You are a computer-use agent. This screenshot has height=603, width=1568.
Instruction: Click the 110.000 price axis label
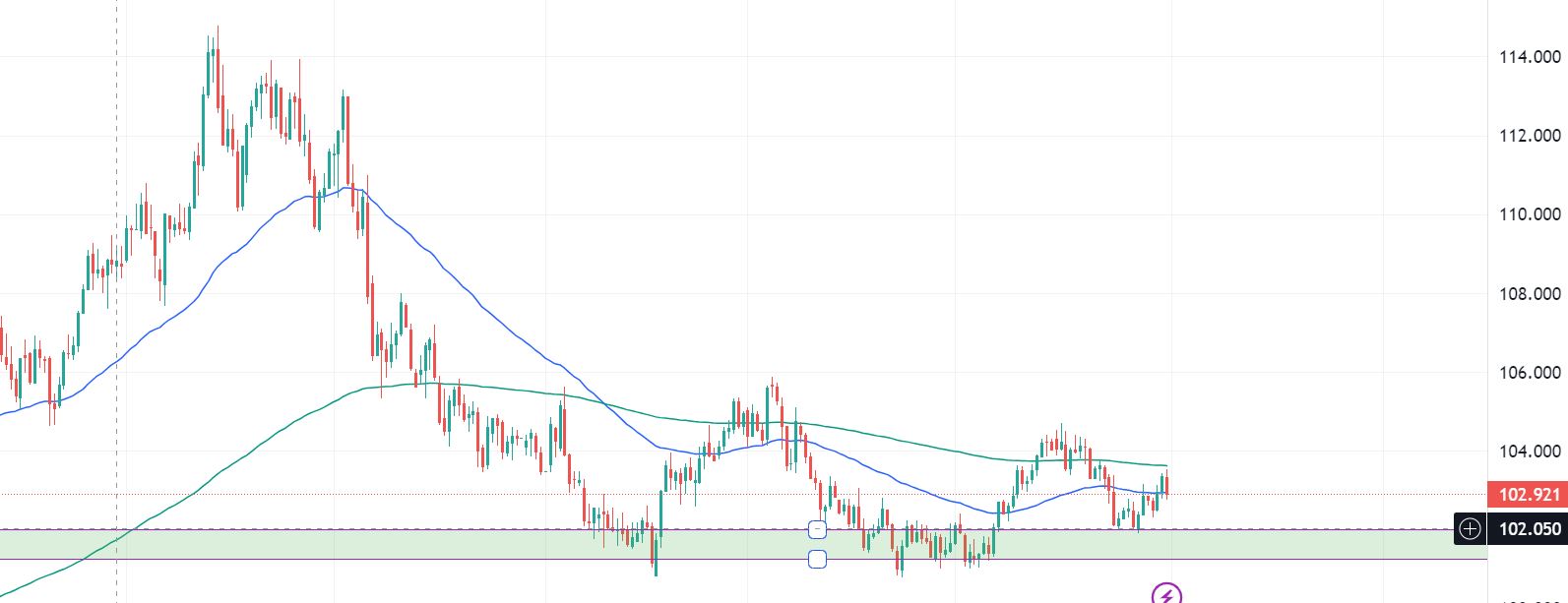[x=1529, y=214]
